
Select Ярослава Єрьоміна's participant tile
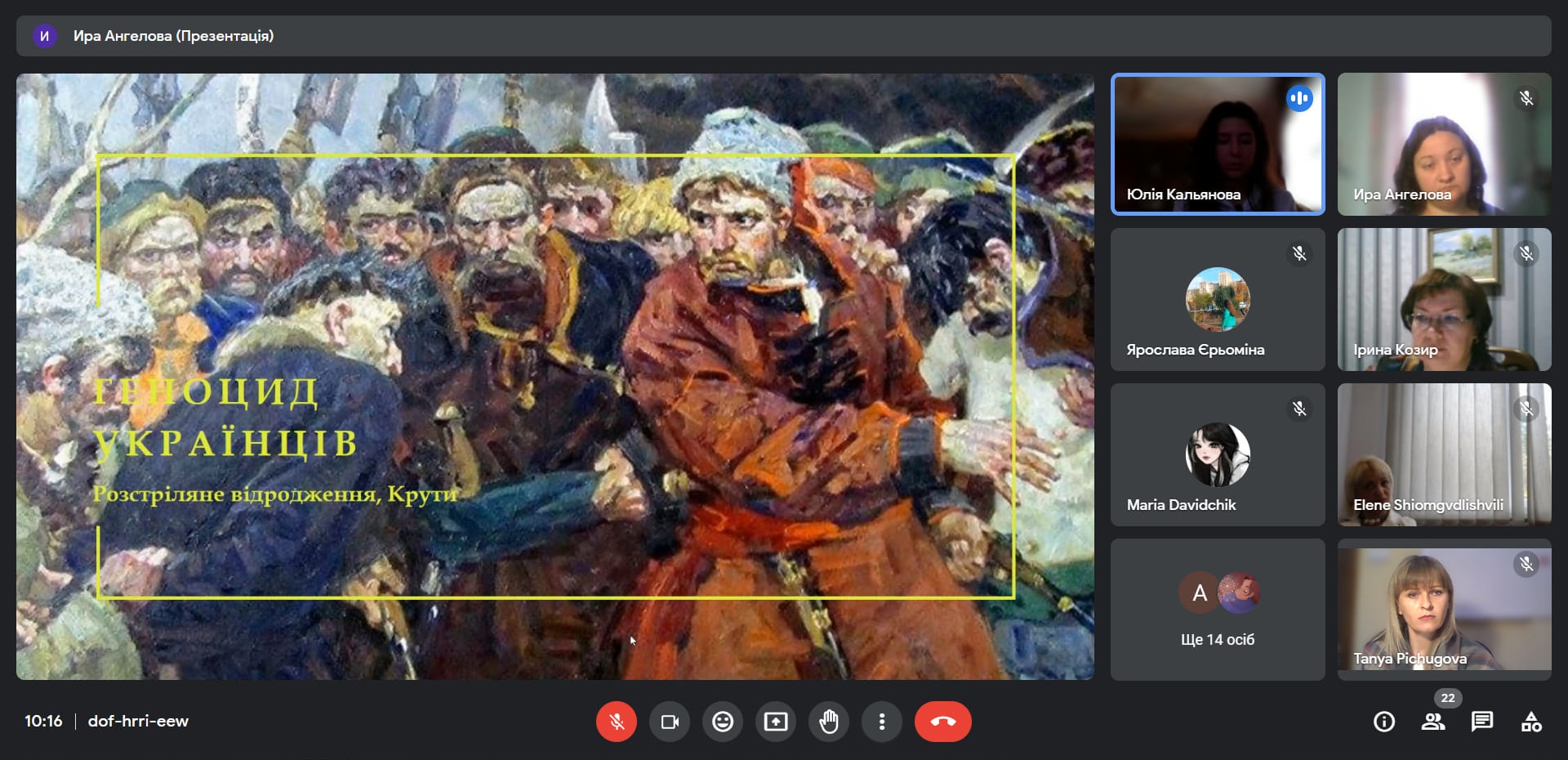1218,299
